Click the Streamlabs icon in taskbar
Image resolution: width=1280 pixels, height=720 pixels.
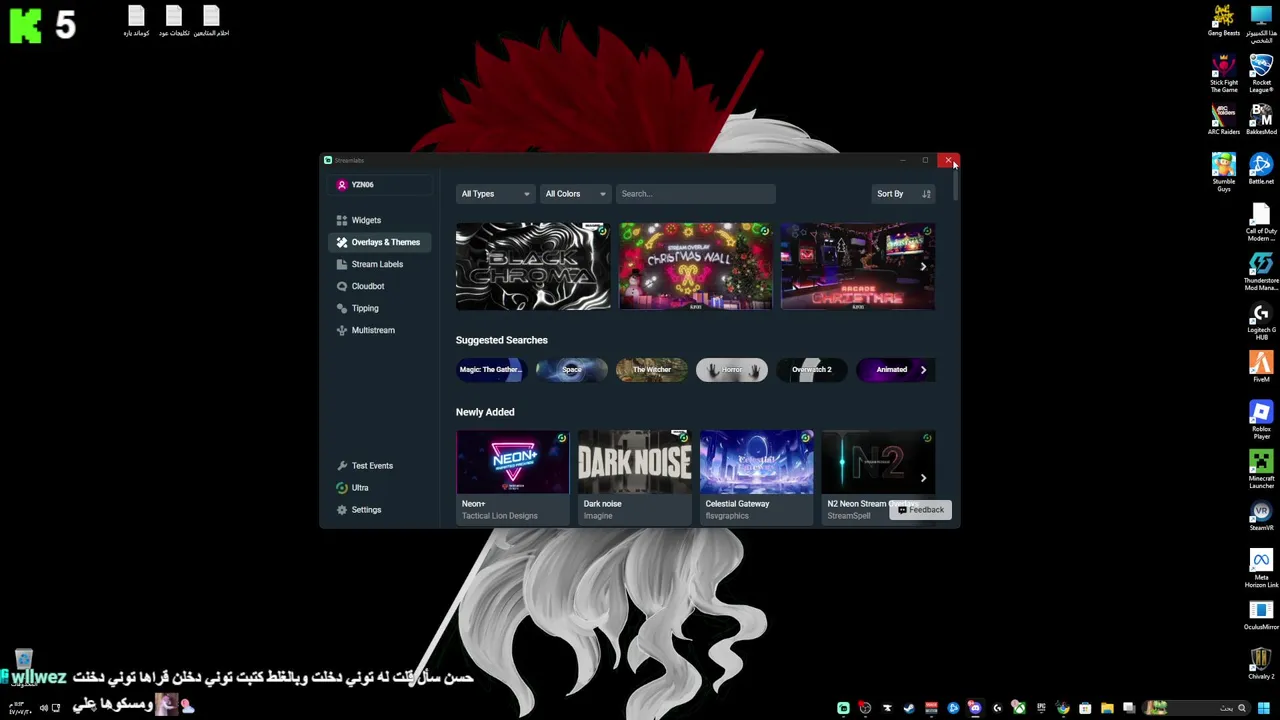843,708
